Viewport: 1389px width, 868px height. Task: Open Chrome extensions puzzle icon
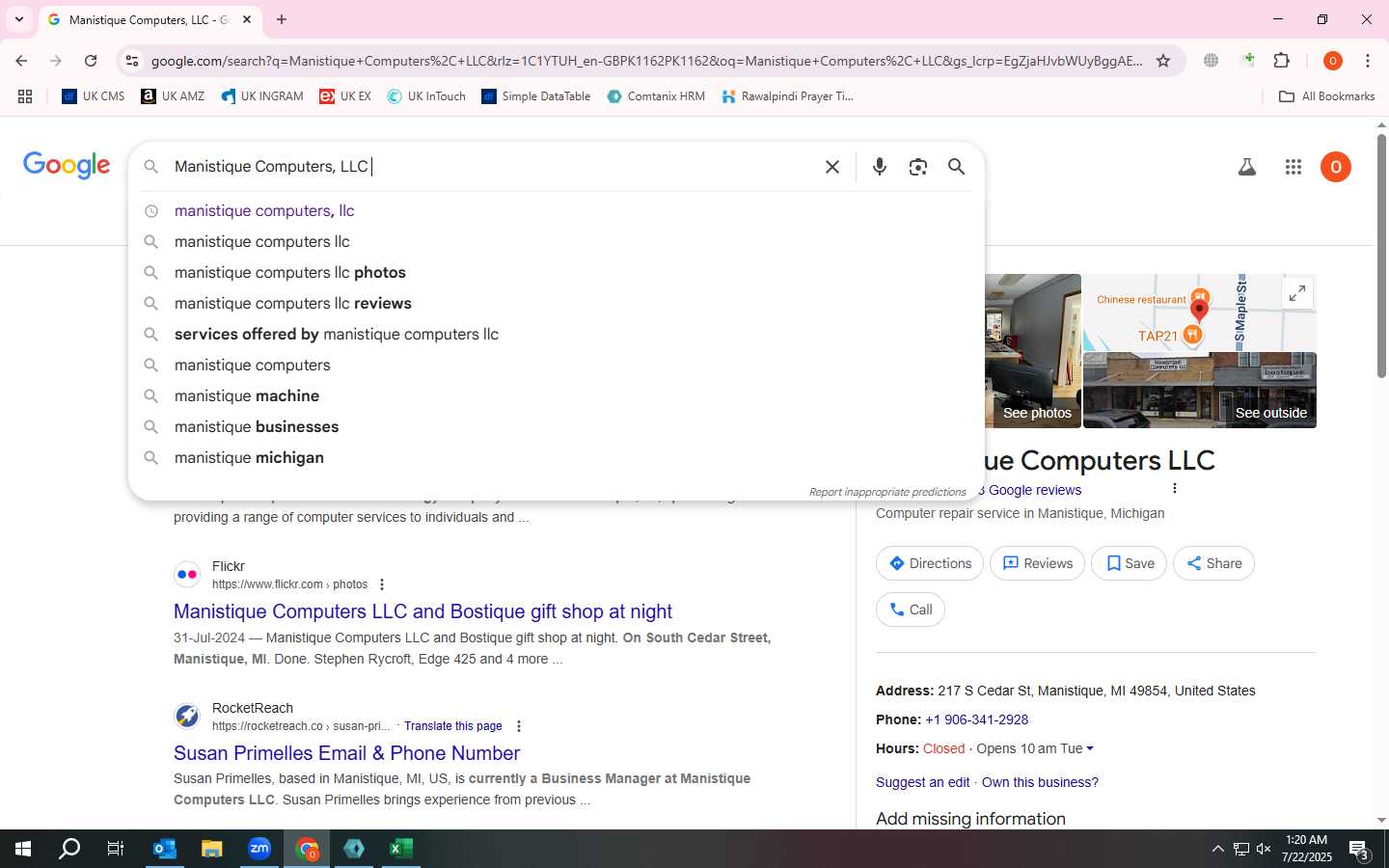pyautogui.click(x=1282, y=61)
